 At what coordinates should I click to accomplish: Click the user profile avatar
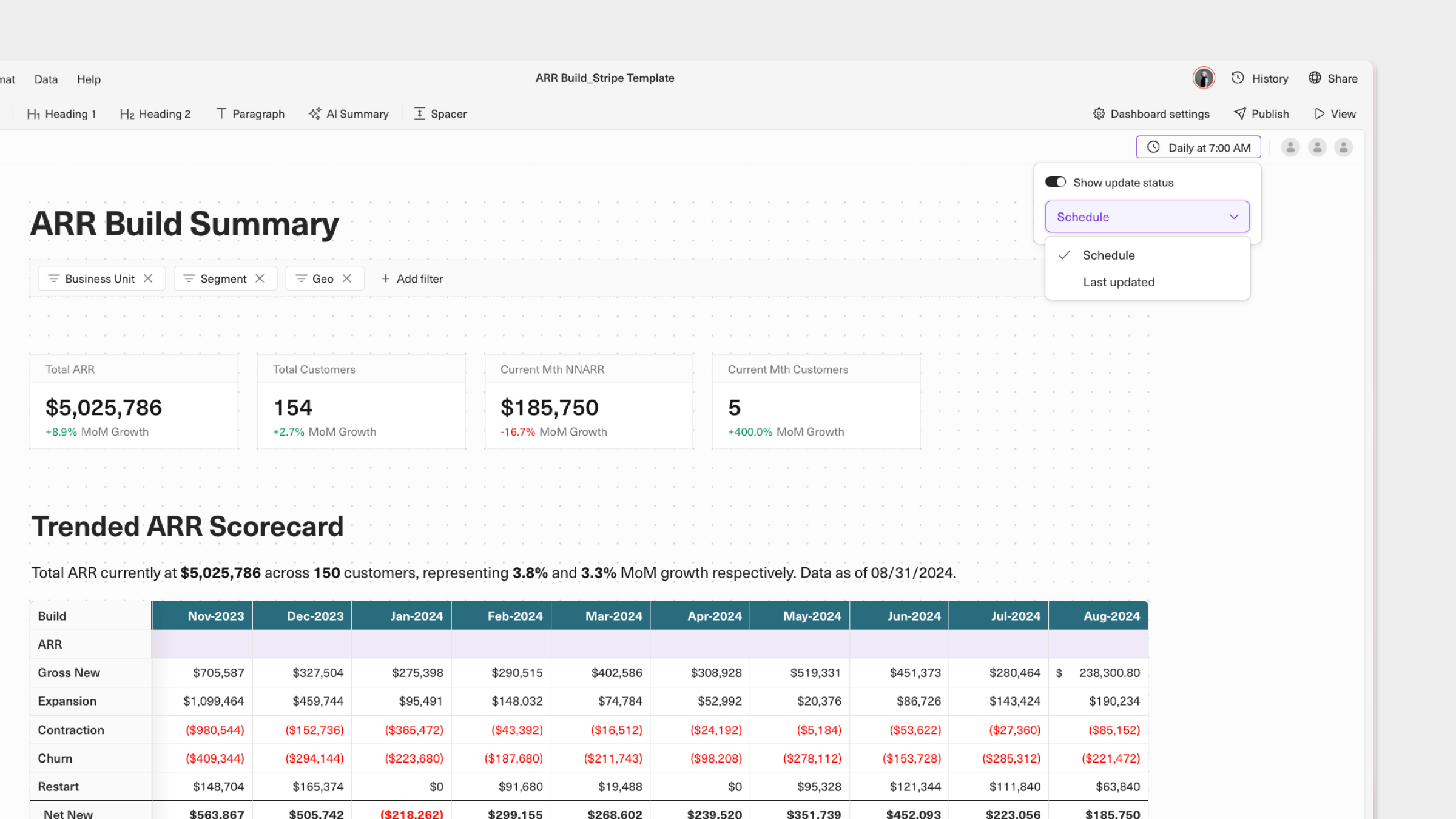click(1204, 78)
